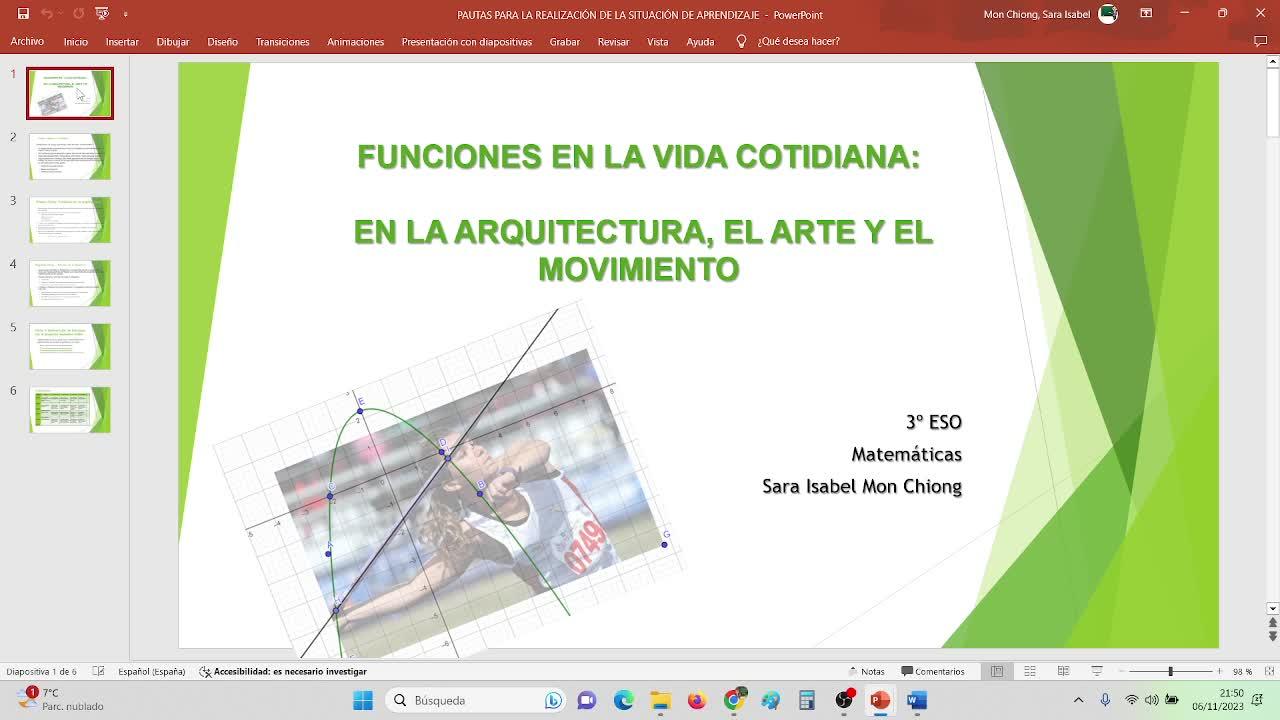Open the Dibujar ribbon tab
Image resolution: width=1280 pixels, height=720 pixels.
tap(173, 42)
